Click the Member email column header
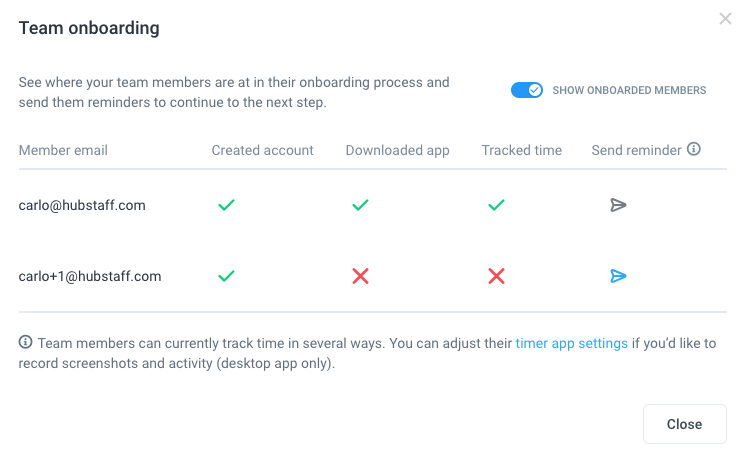The image size is (748, 467). coord(63,150)
